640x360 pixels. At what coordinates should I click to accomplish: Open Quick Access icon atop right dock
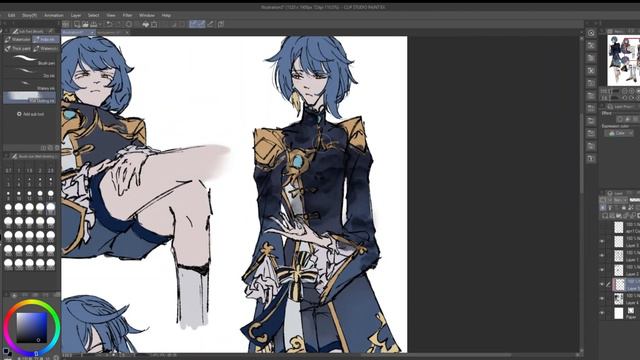591,33
